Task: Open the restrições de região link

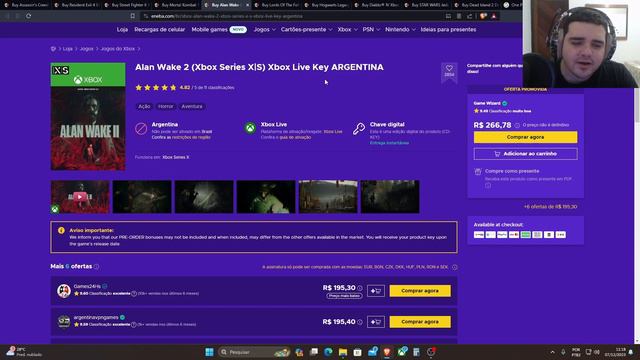Action: [x=191, y=137]
